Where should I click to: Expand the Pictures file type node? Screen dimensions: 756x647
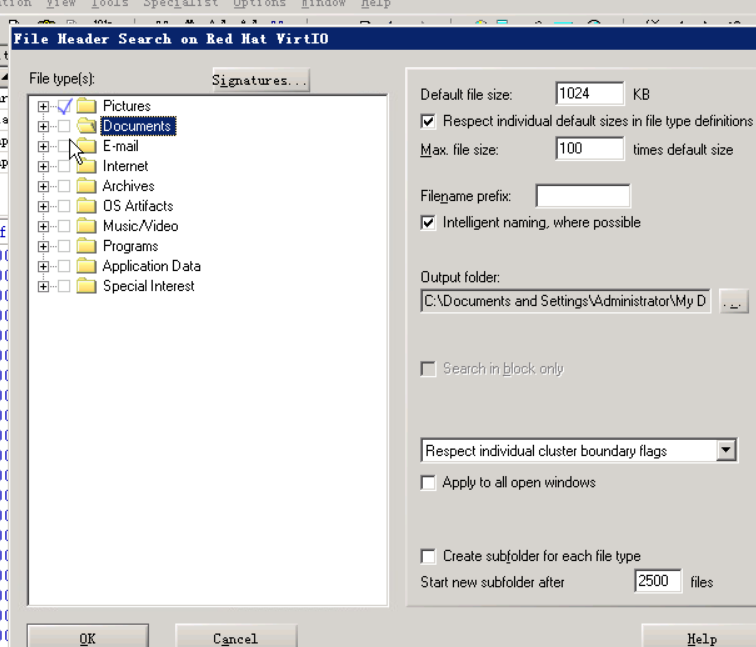tap(43, 106)
